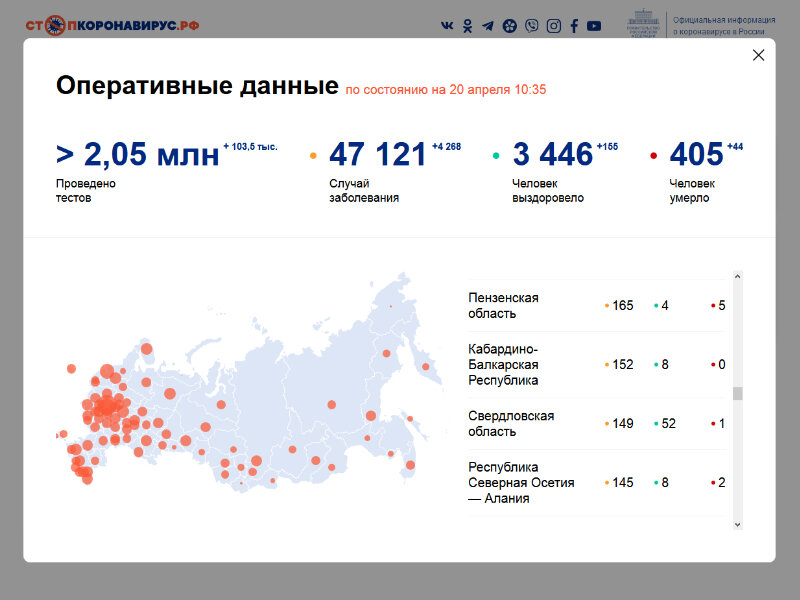Screen dimensions: 800x600
Task: Open the Facebook icon
Action: pos(575,25)
